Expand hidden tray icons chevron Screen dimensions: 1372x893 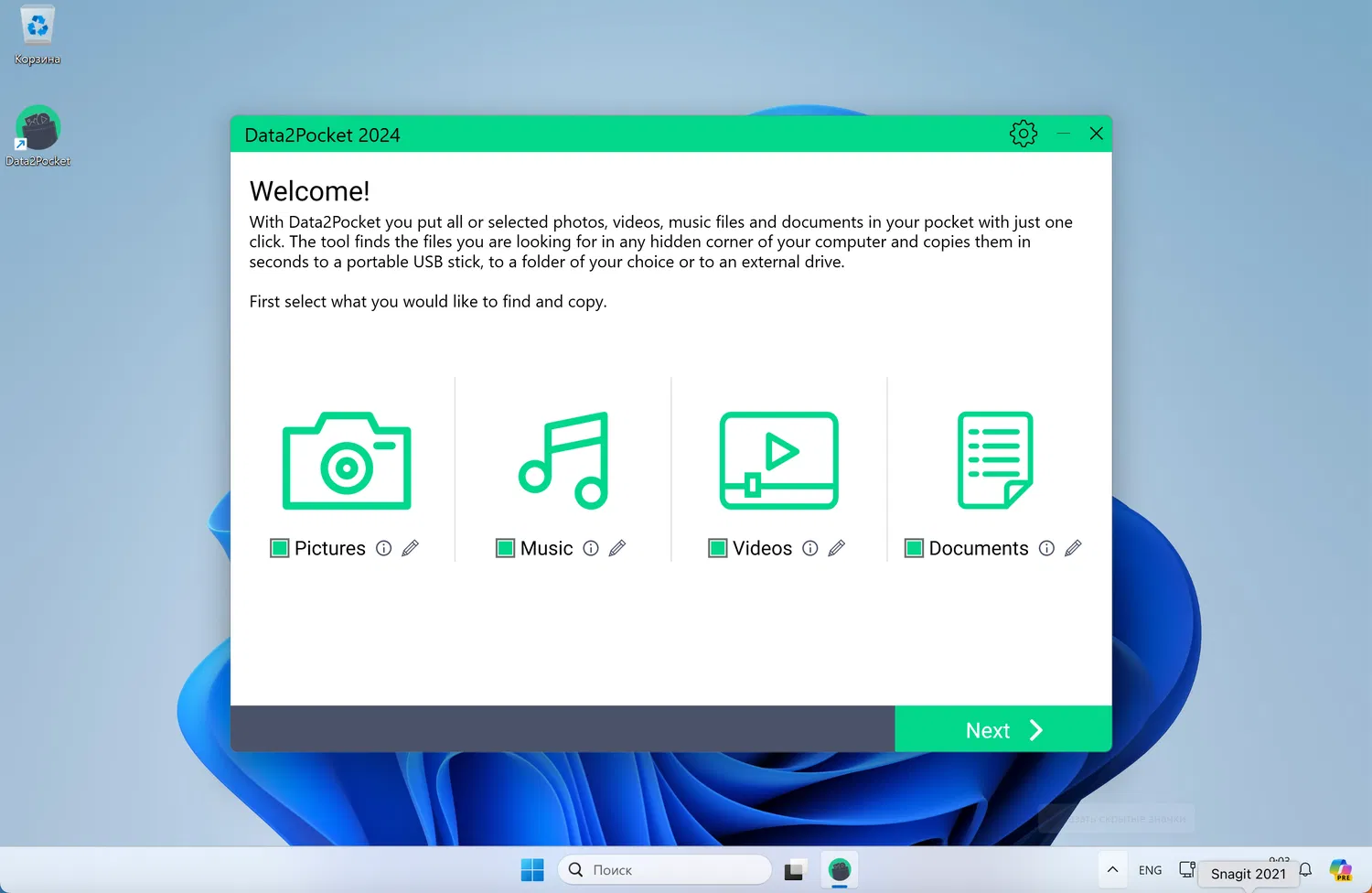[1112, 870]
